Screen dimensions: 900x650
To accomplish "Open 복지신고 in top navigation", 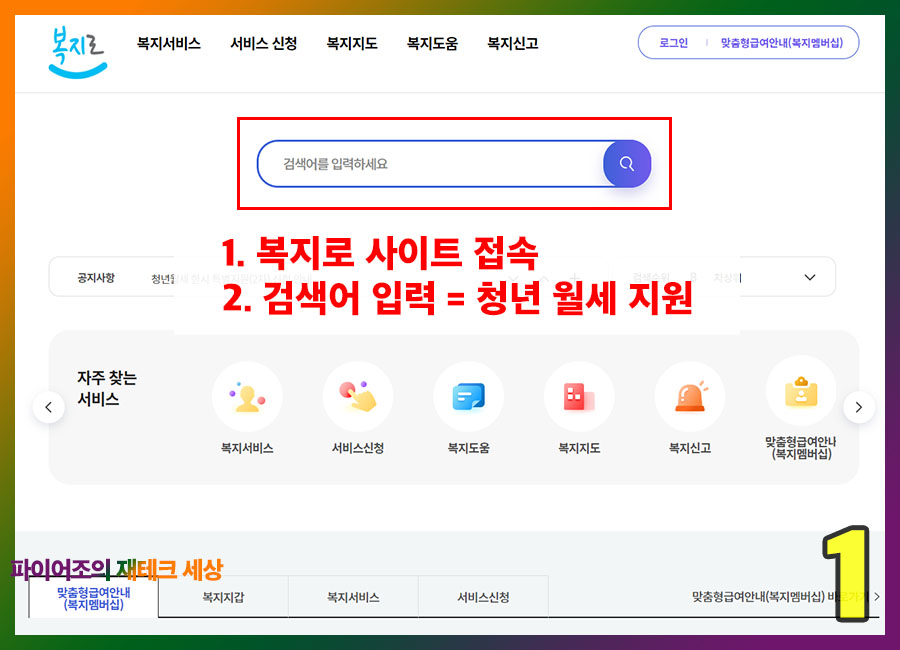I will point(513,44).
